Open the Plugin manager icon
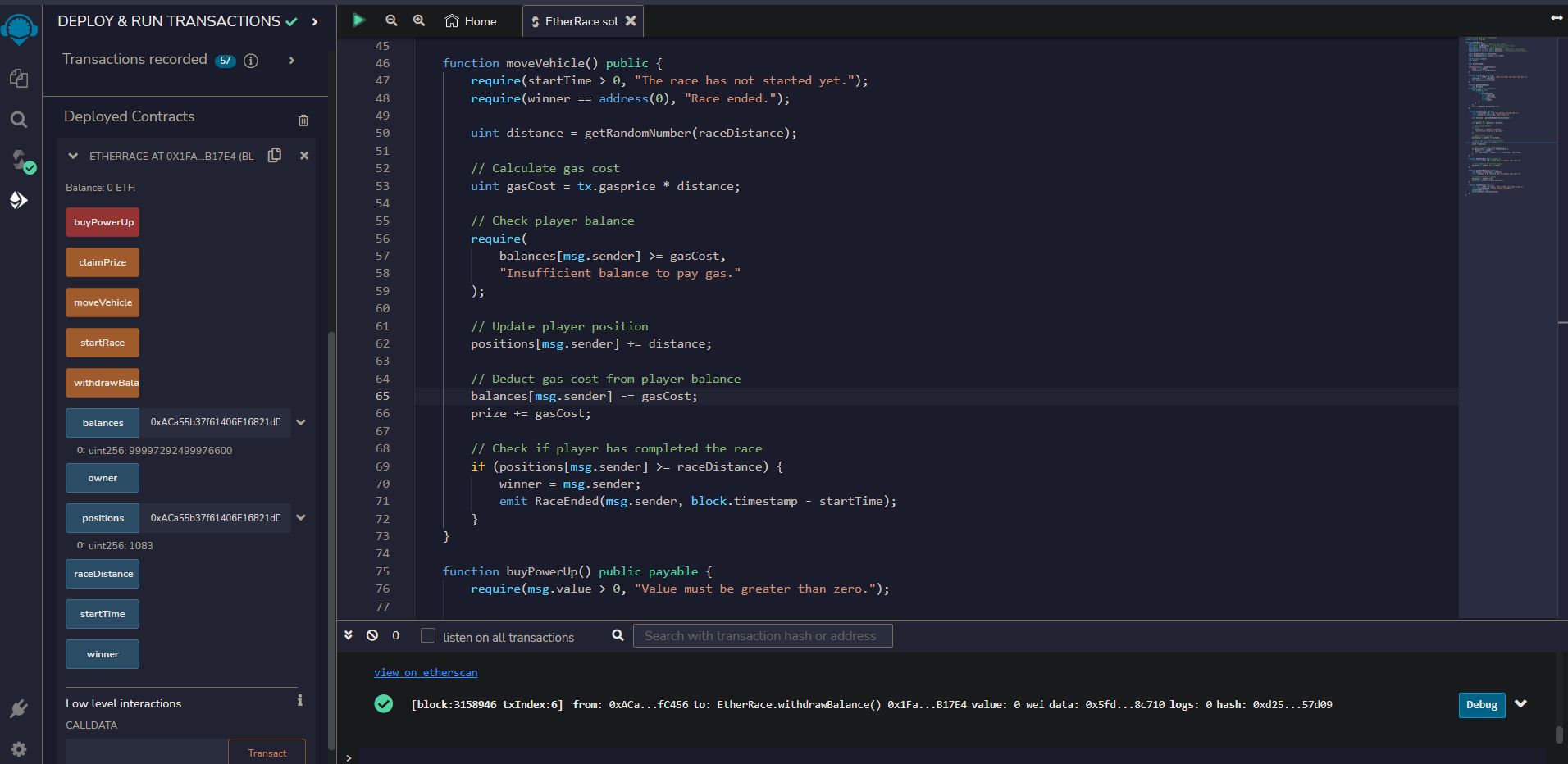 (19, 708)
